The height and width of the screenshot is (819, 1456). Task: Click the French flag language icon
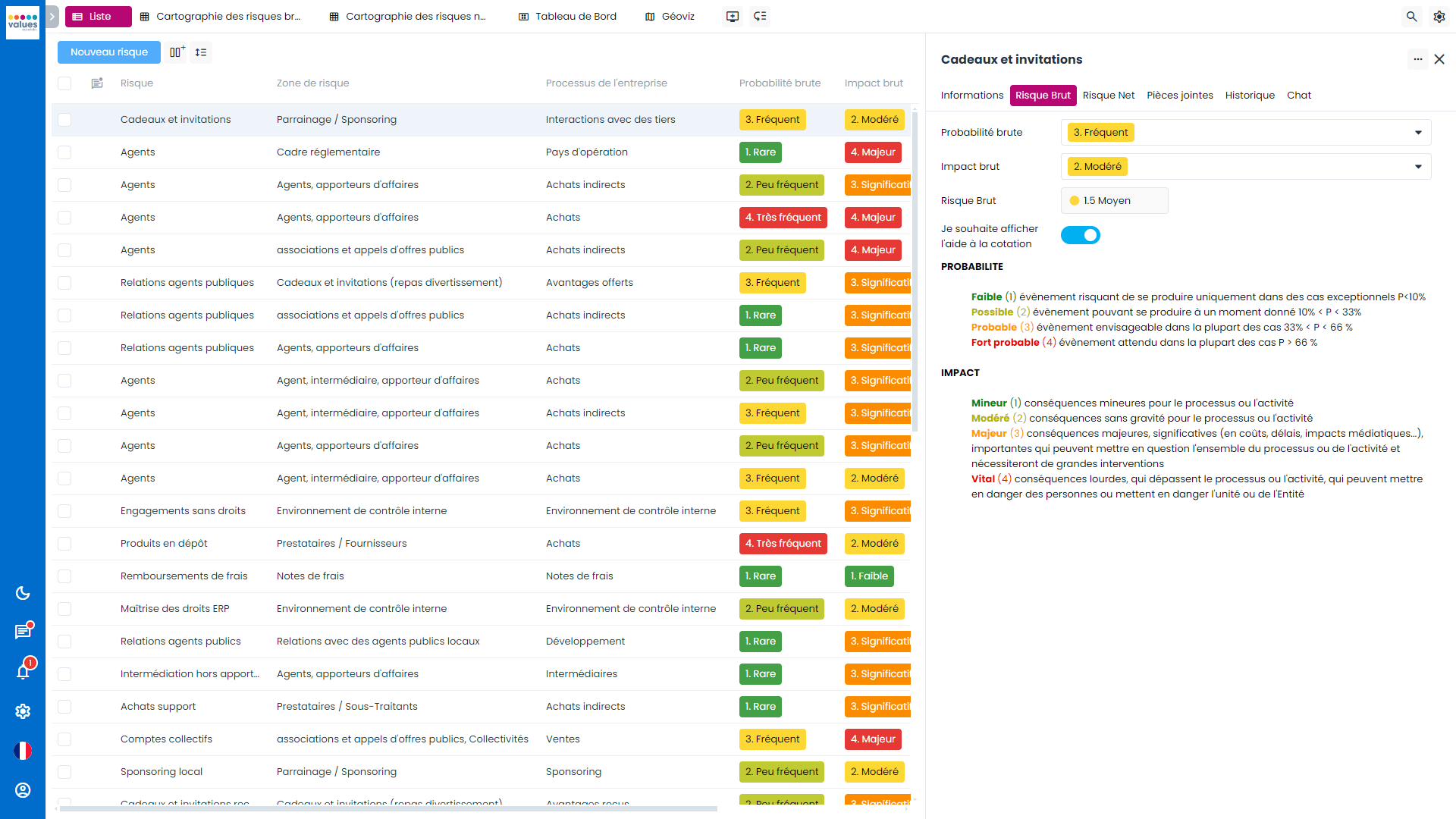click(23, 751)
